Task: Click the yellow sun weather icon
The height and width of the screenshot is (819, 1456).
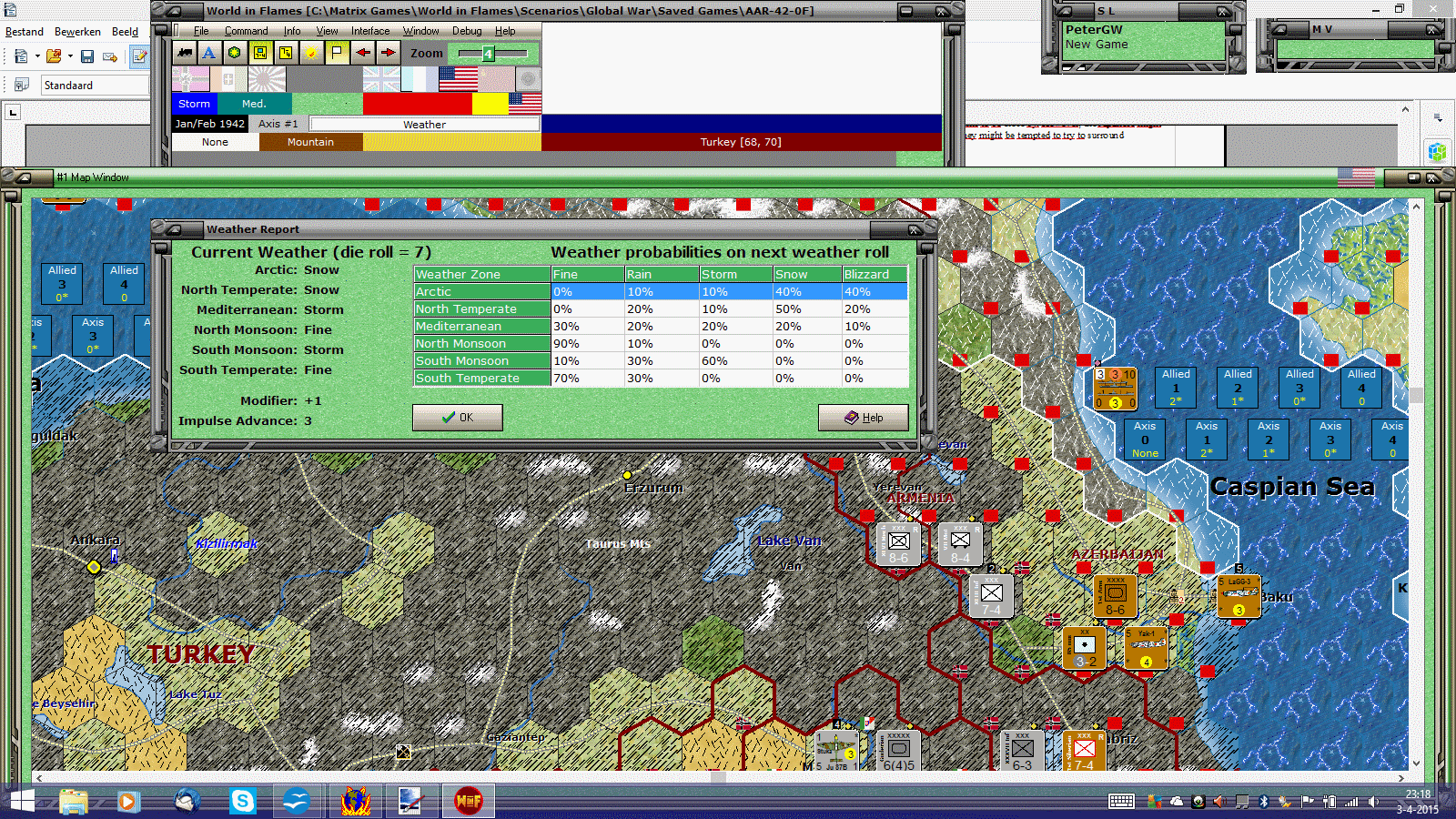Action: (x=311, y=53)
